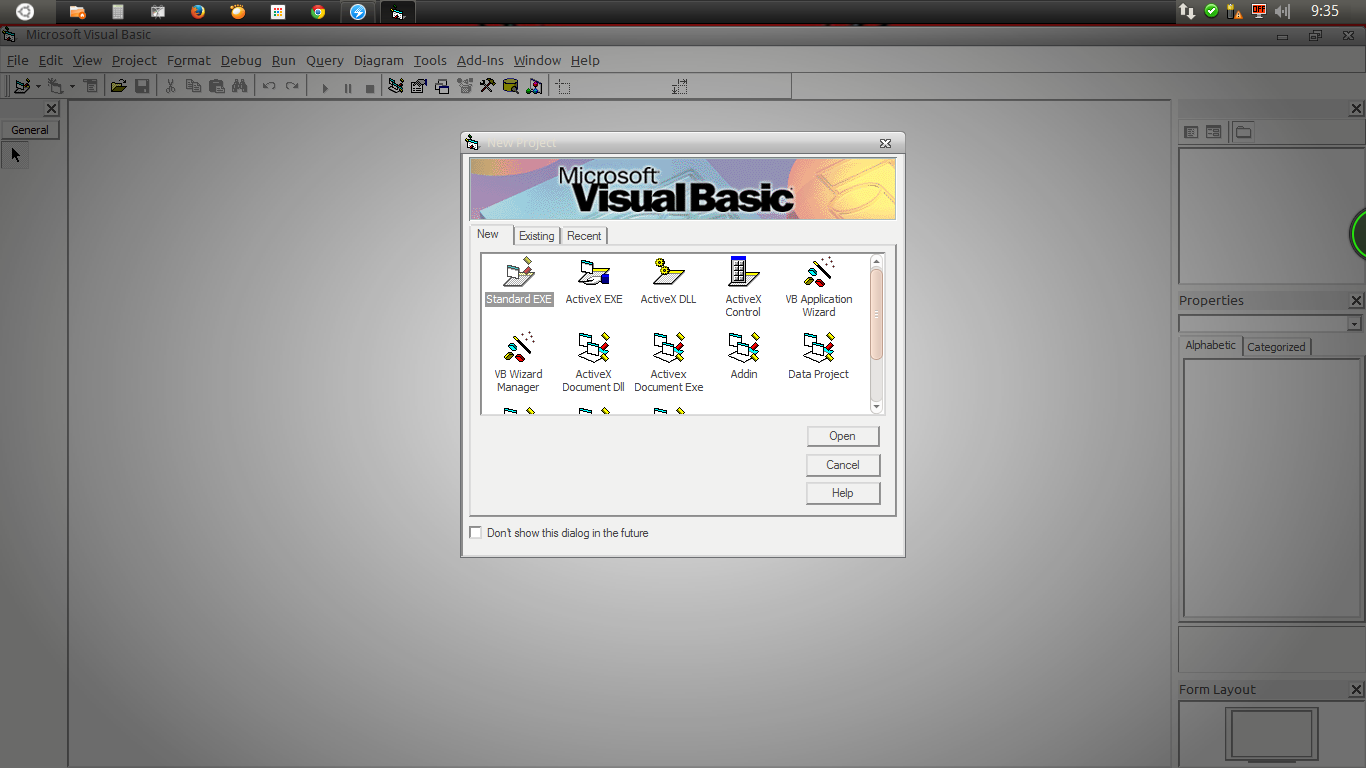1366x768 pixels.
Task: Open the Properties object dropdown list
Action: tap(1354, 324)
